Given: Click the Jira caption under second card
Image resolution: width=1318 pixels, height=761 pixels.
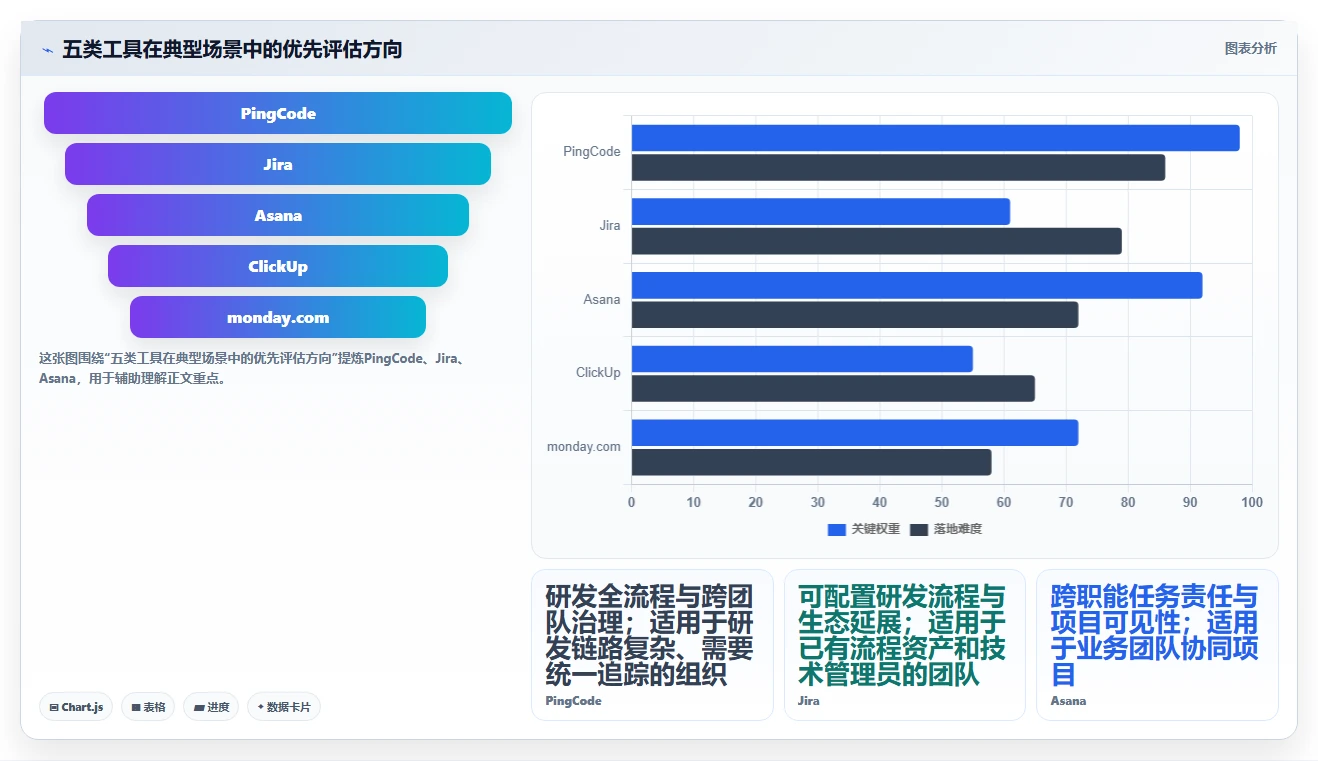Looking at the screenshot, I should [809, 701].
